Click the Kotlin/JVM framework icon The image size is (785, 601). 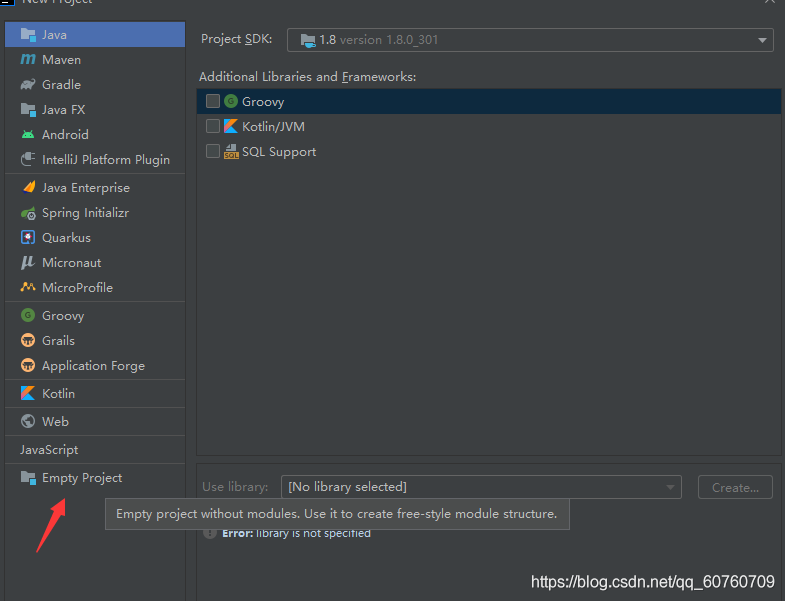click(231, 126)
